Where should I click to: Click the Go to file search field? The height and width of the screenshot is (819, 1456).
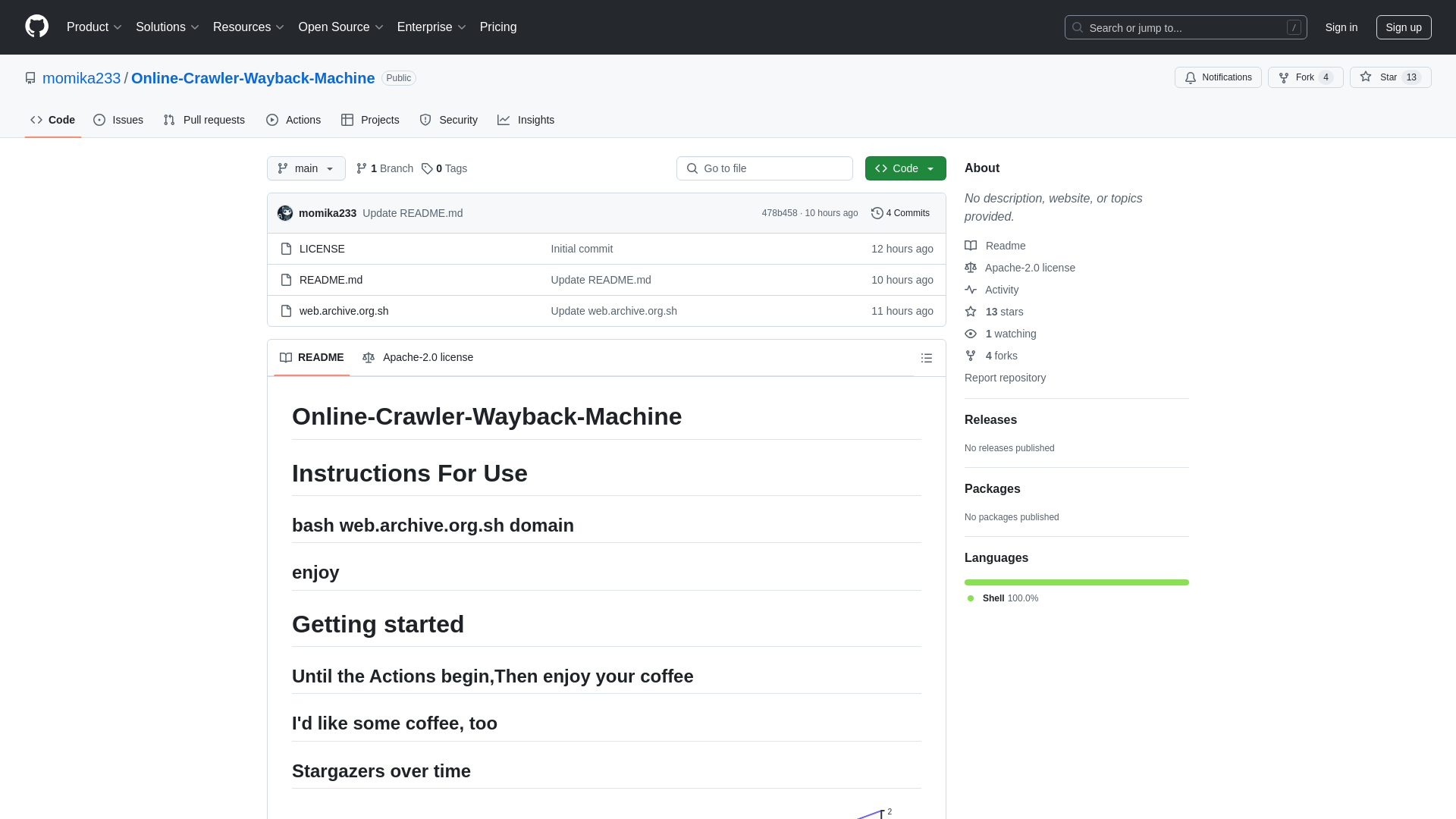[764, 168]
